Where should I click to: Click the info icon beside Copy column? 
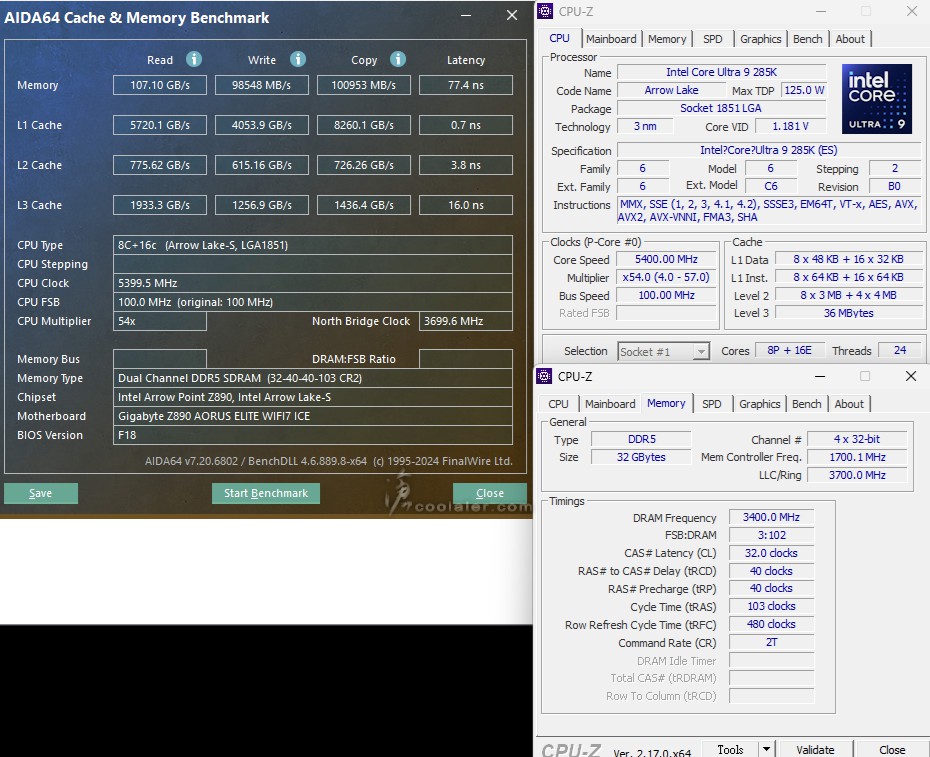398,59
